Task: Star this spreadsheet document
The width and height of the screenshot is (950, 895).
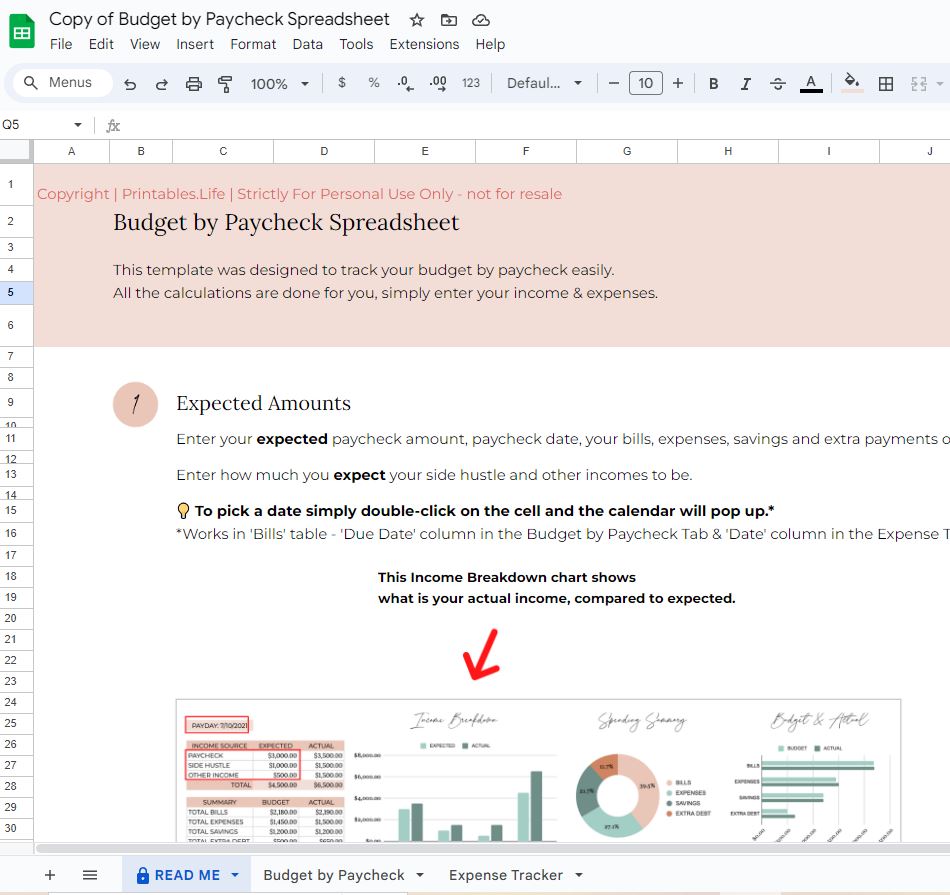Action: pyautogui.click(x=417, y=20)
